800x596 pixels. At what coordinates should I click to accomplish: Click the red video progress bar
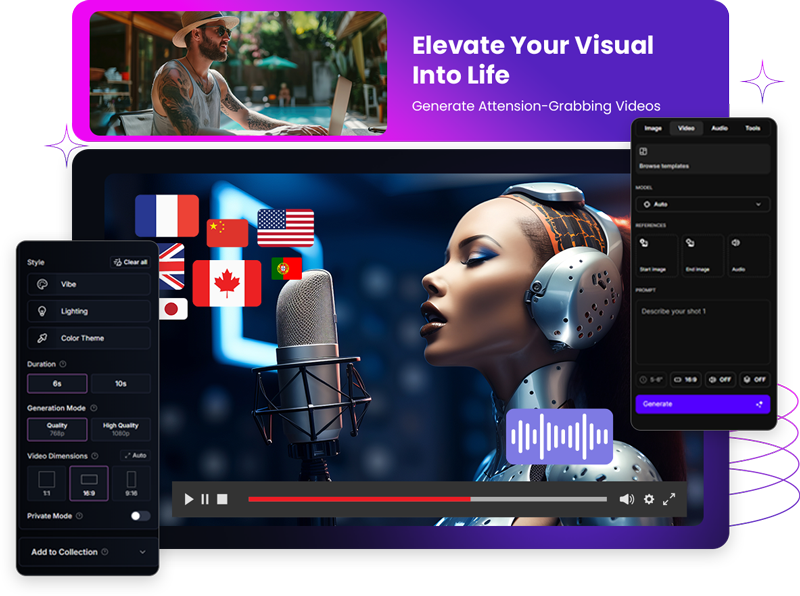coord(359,499)
